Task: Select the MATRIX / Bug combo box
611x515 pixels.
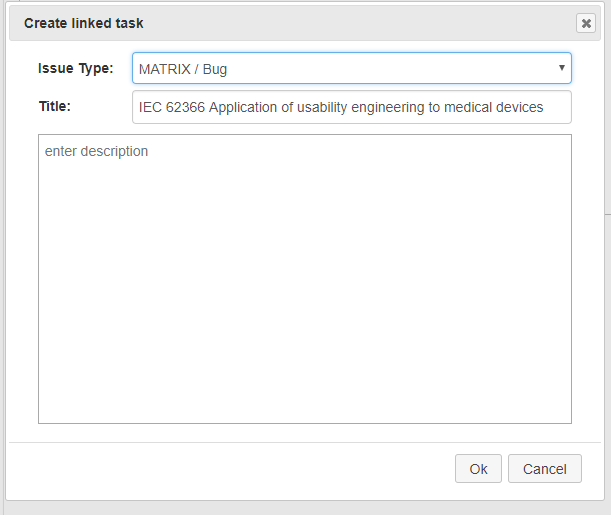Action: (351, 68)
